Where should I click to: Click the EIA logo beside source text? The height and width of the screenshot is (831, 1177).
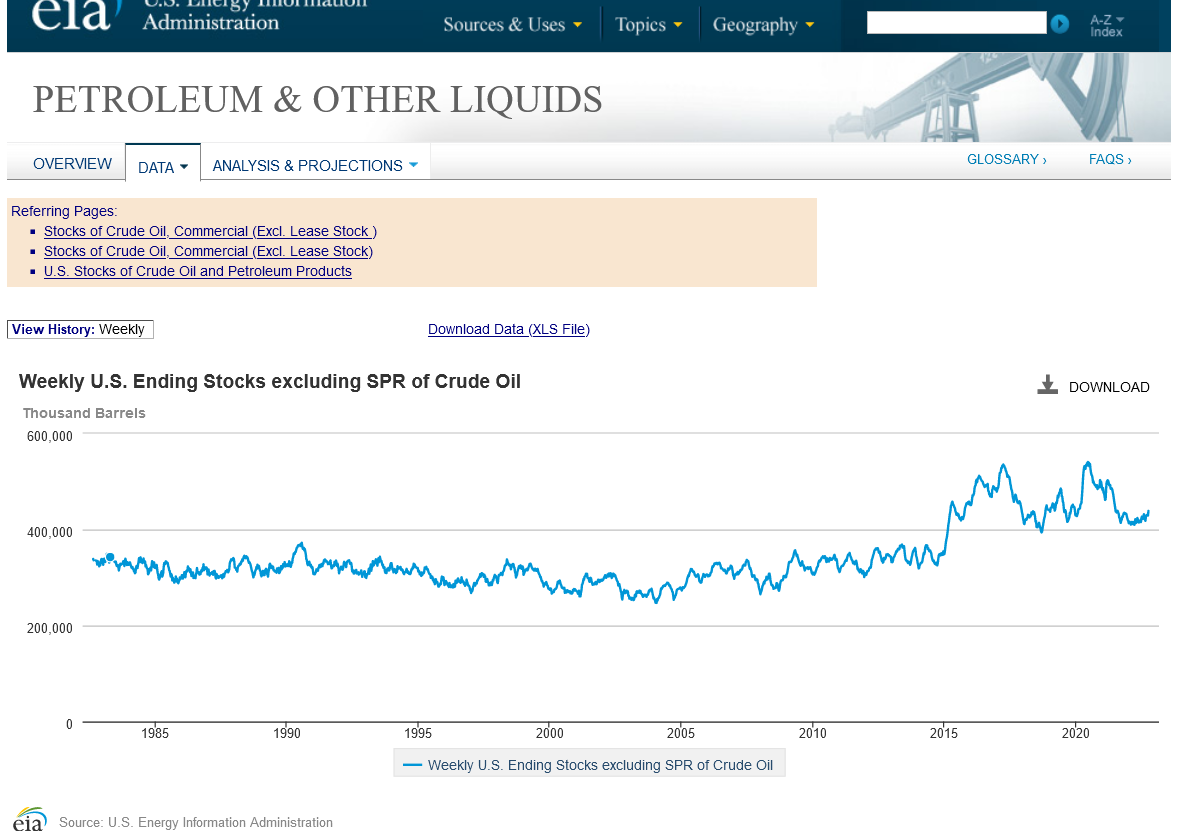click(30, 819)
